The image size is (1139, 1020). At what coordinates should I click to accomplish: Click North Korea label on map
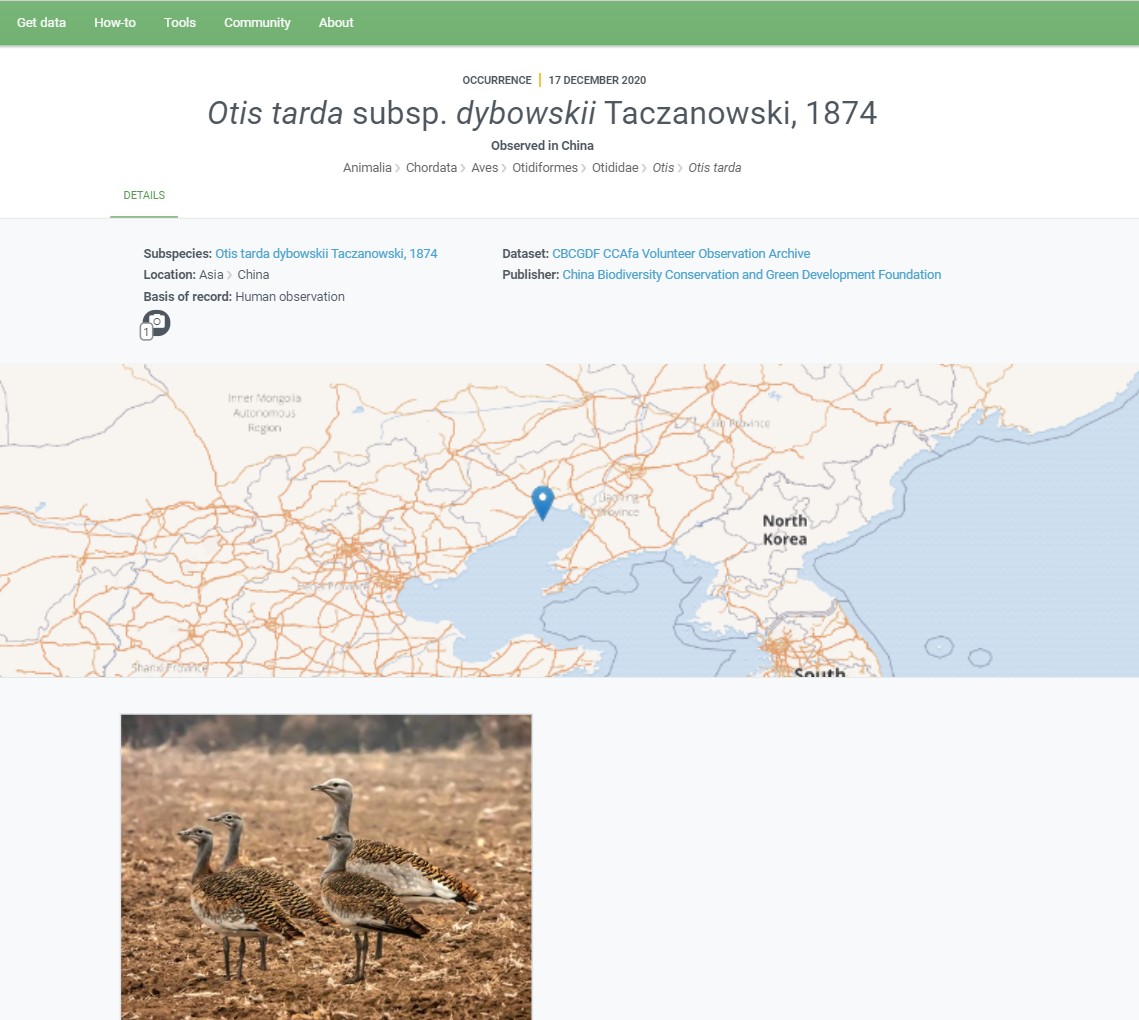(785, 530)
